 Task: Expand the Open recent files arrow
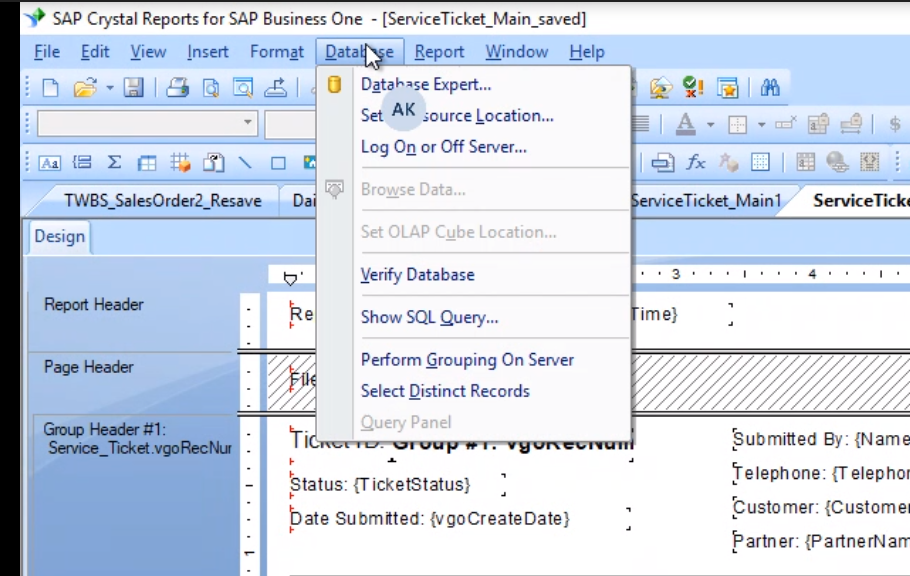tap(110, 88)
